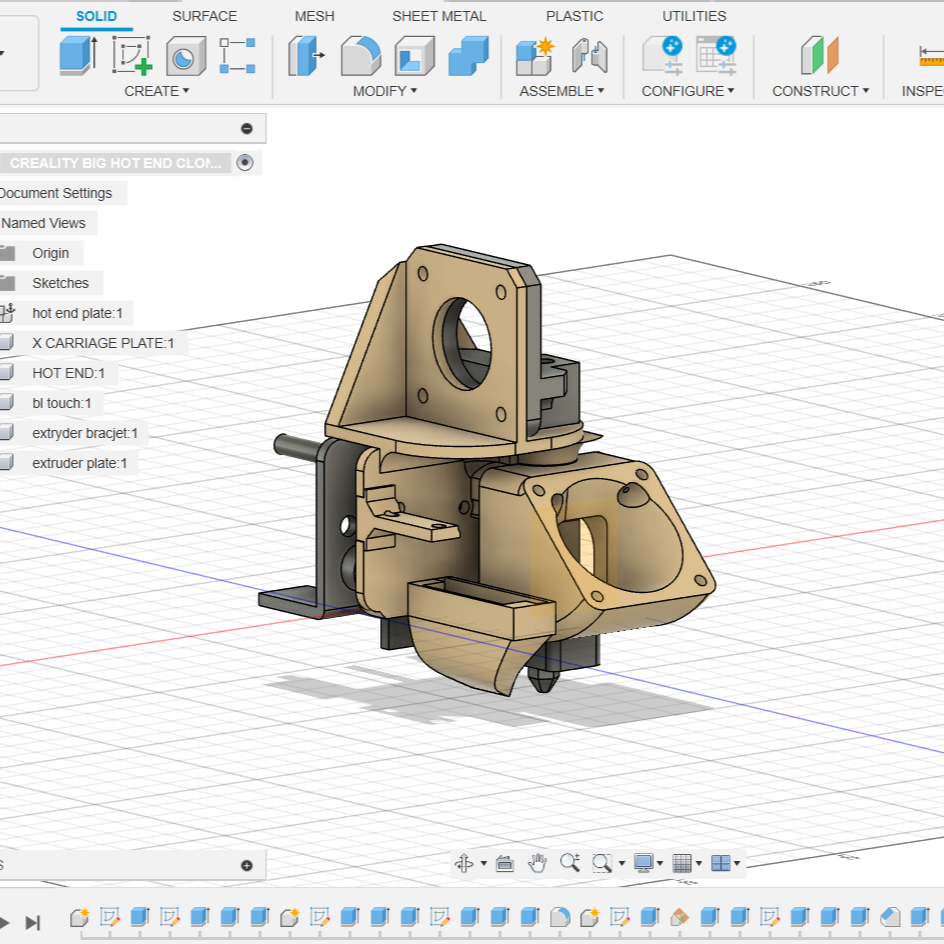This screenshot has width=944, height=944.
Task: Click the Orbit icon on the navigation bar
Action: pyautogui.click(x=464, y=862)
